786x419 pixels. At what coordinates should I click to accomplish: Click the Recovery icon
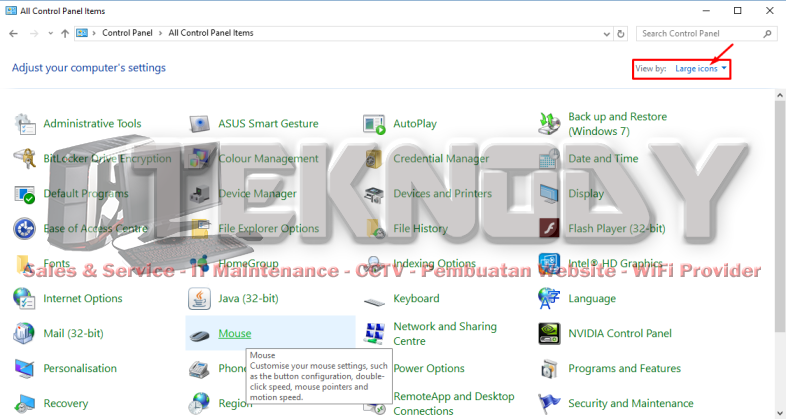point(24,403)
